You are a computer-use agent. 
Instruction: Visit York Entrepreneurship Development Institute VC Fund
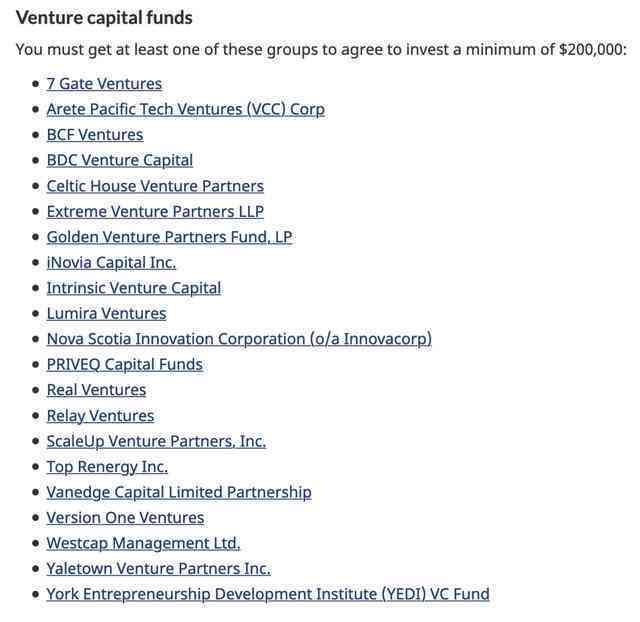click(268, 594)
